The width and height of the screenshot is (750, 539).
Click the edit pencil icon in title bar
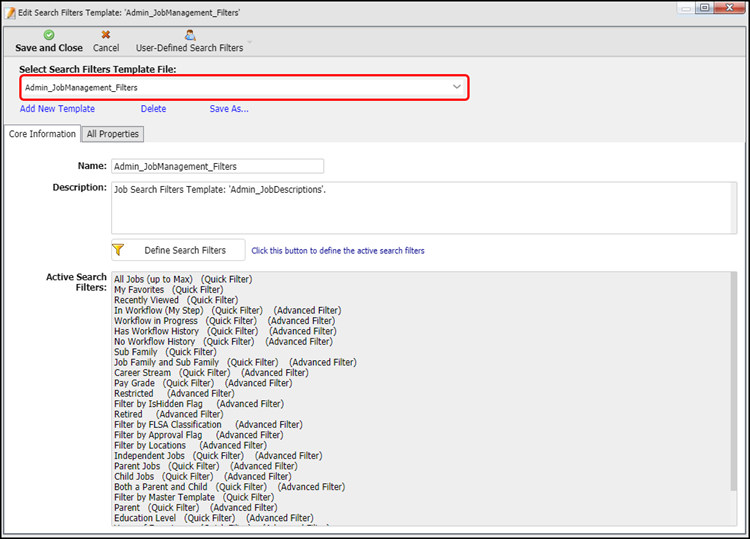(11, 10)
